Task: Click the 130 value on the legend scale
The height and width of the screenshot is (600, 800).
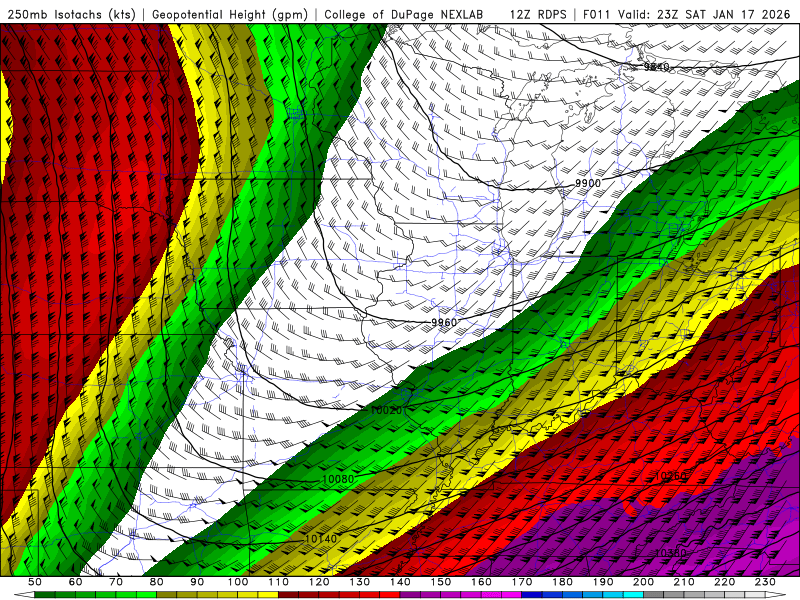Action: [360, 582]
